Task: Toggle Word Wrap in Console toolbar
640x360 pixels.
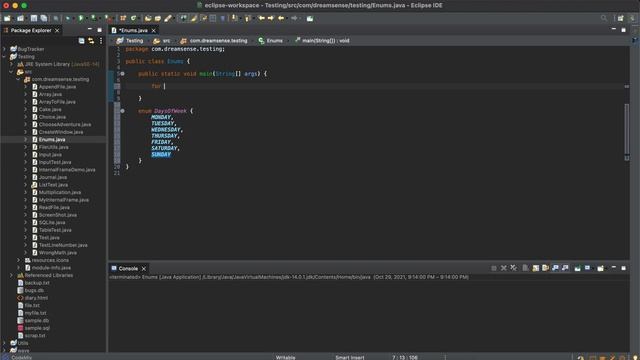Action: pyautogui.click(x=545, y=268)
